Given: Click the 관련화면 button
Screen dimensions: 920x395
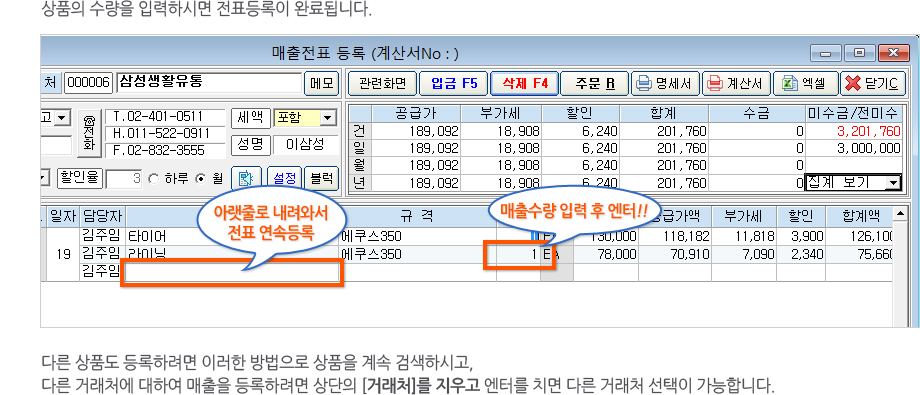Looking at the screenshot, I should click(x=382, y=84).
